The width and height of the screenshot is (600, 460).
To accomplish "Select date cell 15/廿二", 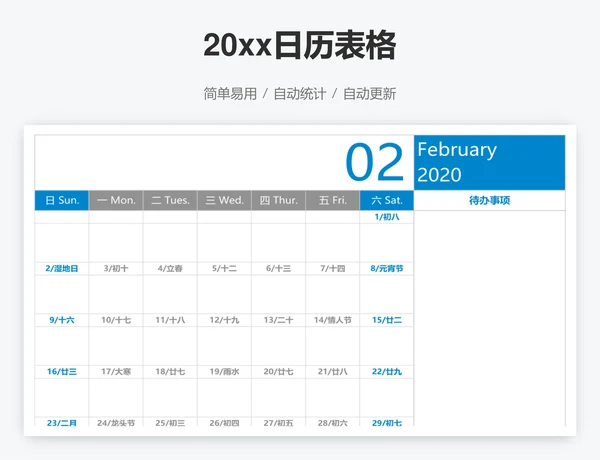I will pyautogui.click(x=387, y=320).
